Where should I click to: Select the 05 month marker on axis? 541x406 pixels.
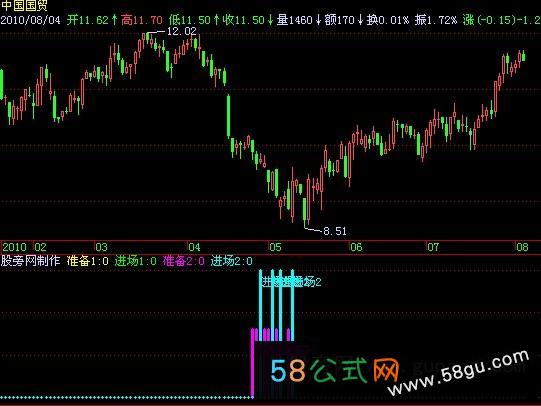pos(275,247)
